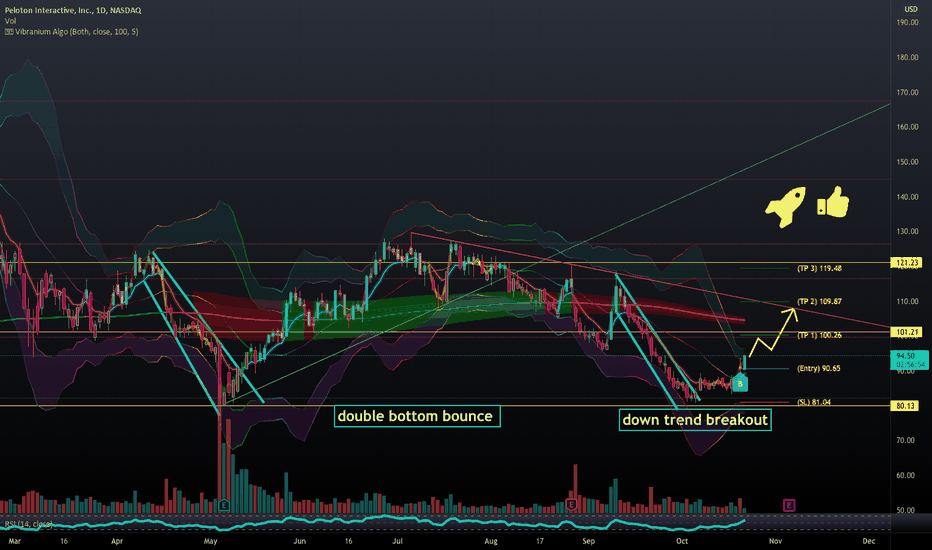
Task: Click the 70.00 price axis label
Action: (x=905, y=440)
